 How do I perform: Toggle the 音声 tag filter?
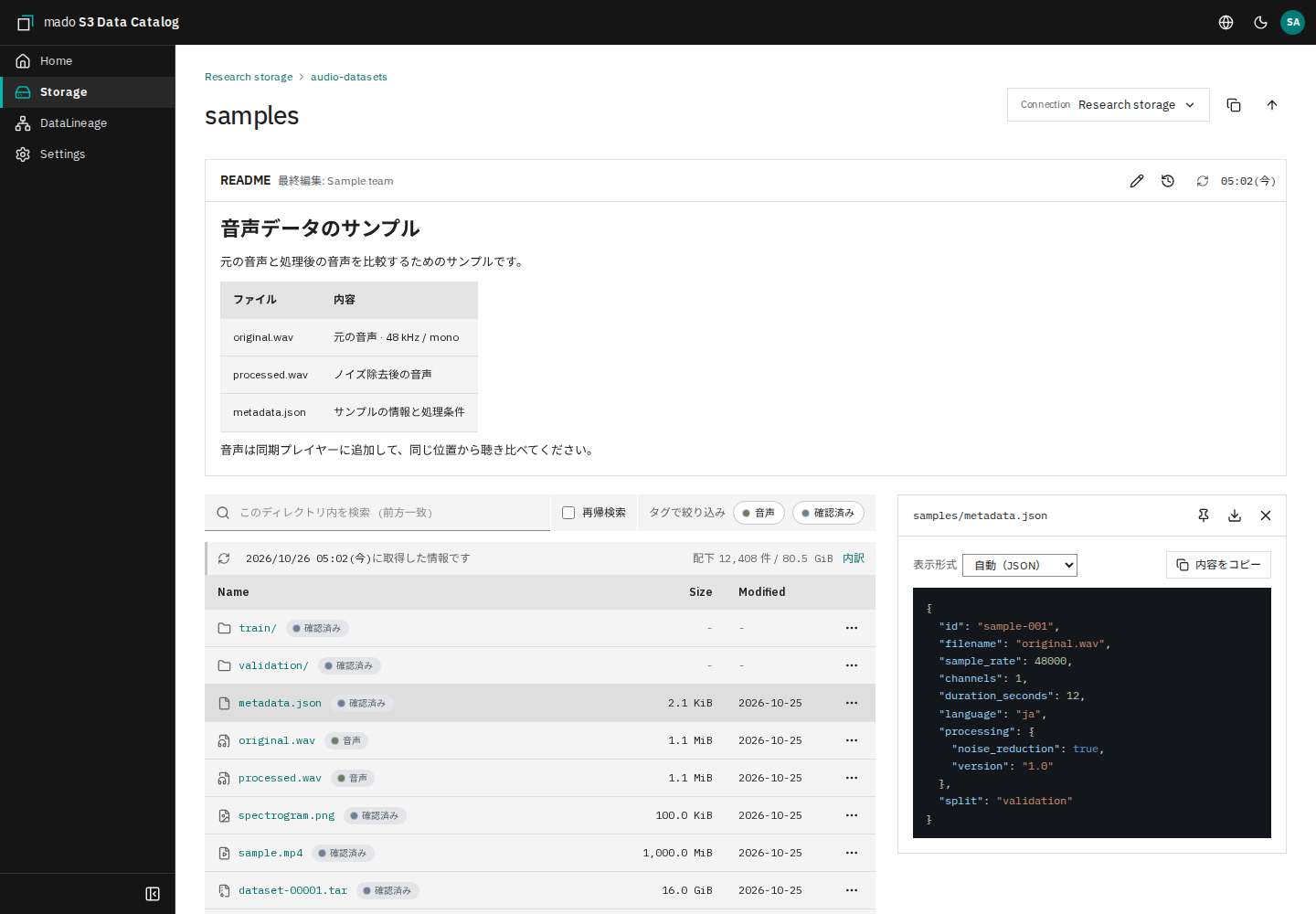click(x=759, y=513)
